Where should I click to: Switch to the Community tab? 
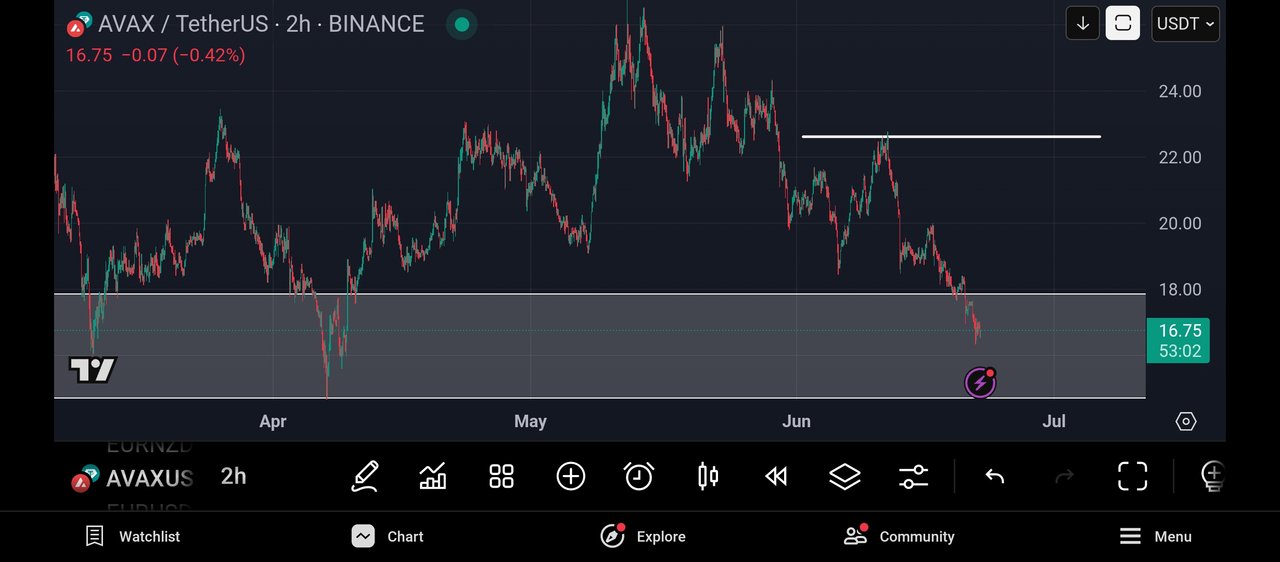click(899, 537)
